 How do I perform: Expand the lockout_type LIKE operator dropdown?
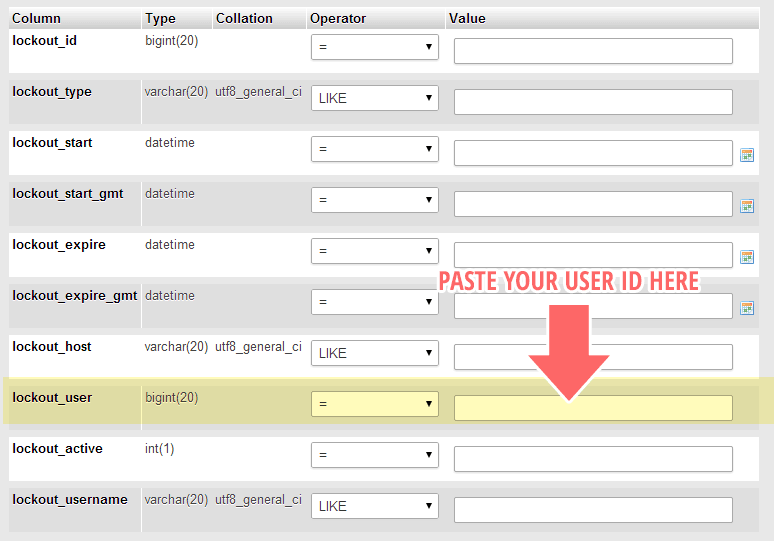click(374, 98)
